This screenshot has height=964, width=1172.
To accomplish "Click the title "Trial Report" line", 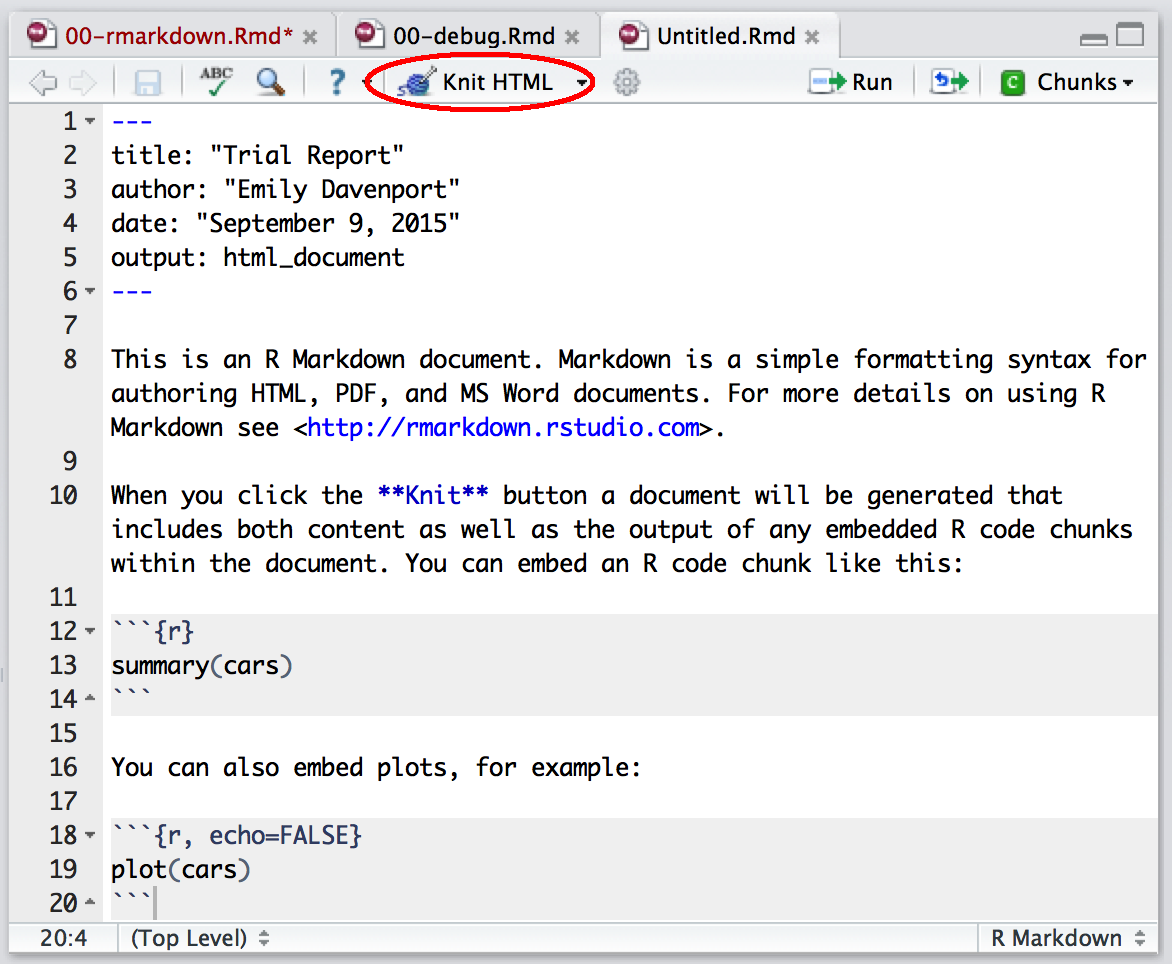I will pos(257,155).
